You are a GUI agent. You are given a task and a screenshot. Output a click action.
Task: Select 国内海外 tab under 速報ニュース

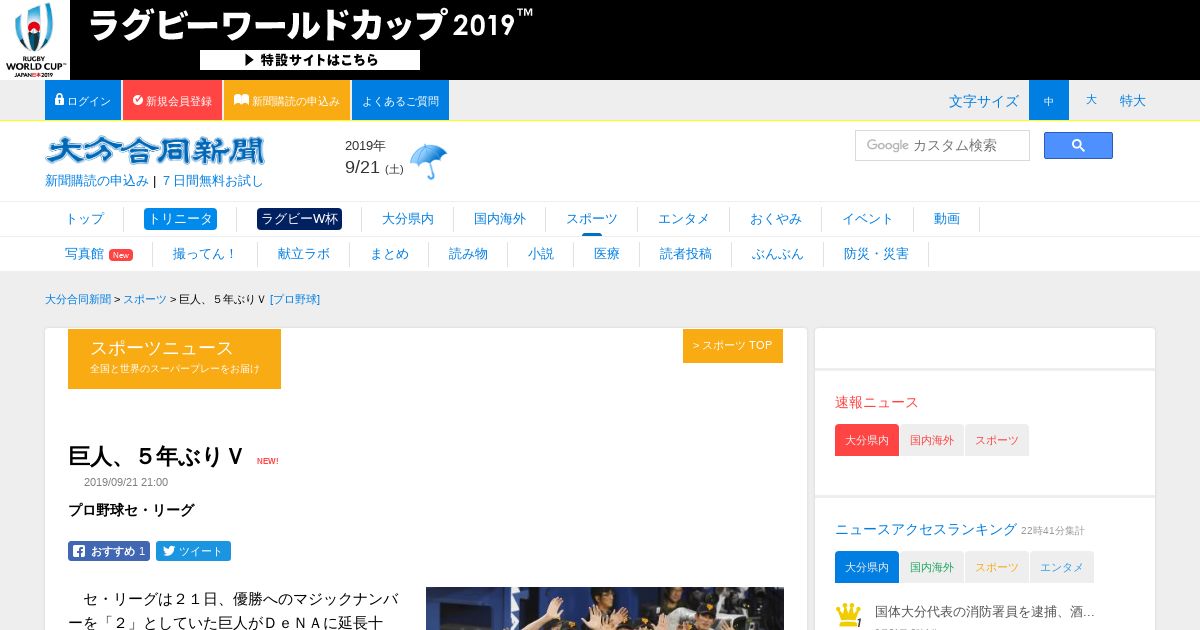[932, 440]
